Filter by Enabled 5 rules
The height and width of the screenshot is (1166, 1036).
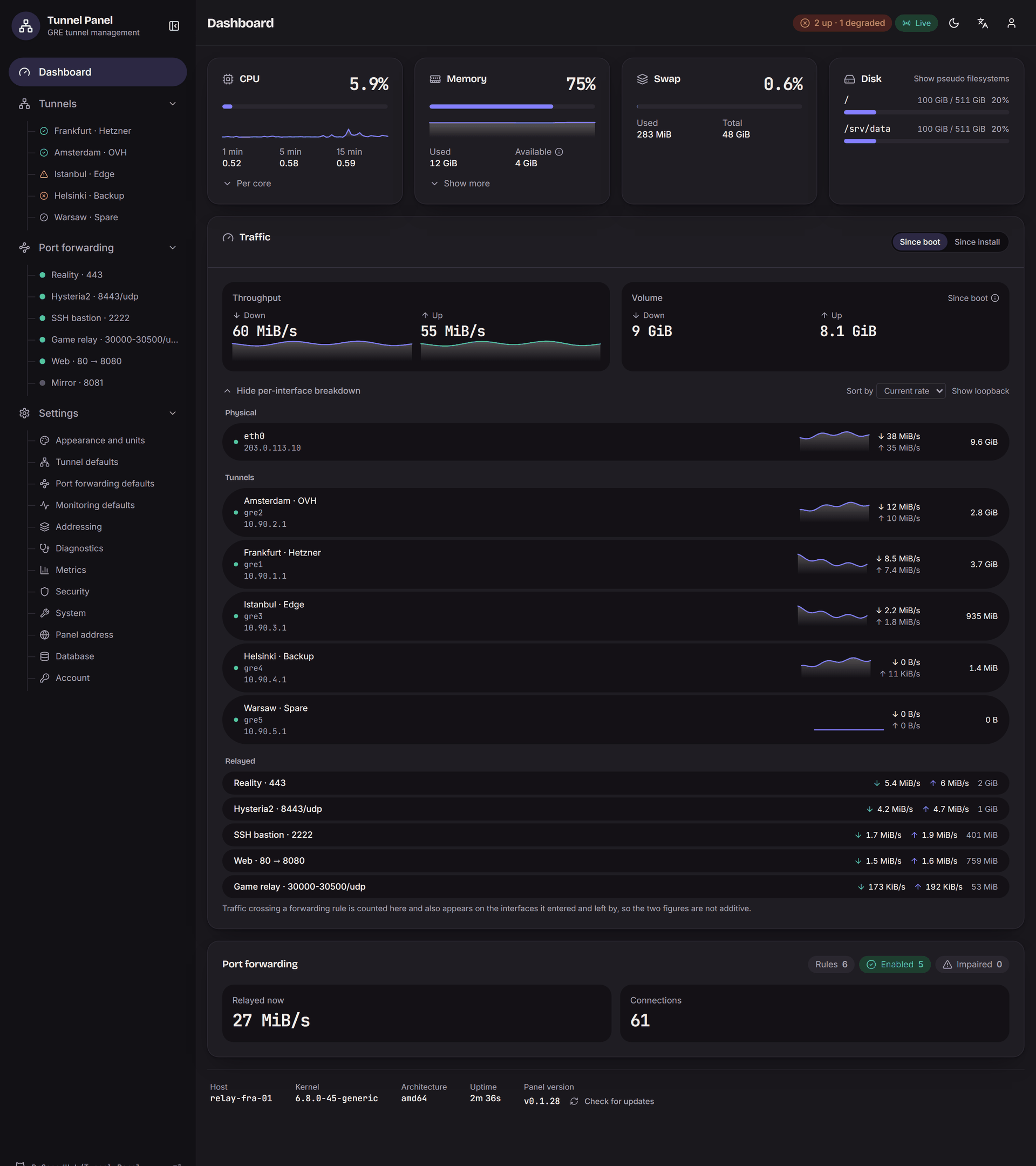(895, 964)
